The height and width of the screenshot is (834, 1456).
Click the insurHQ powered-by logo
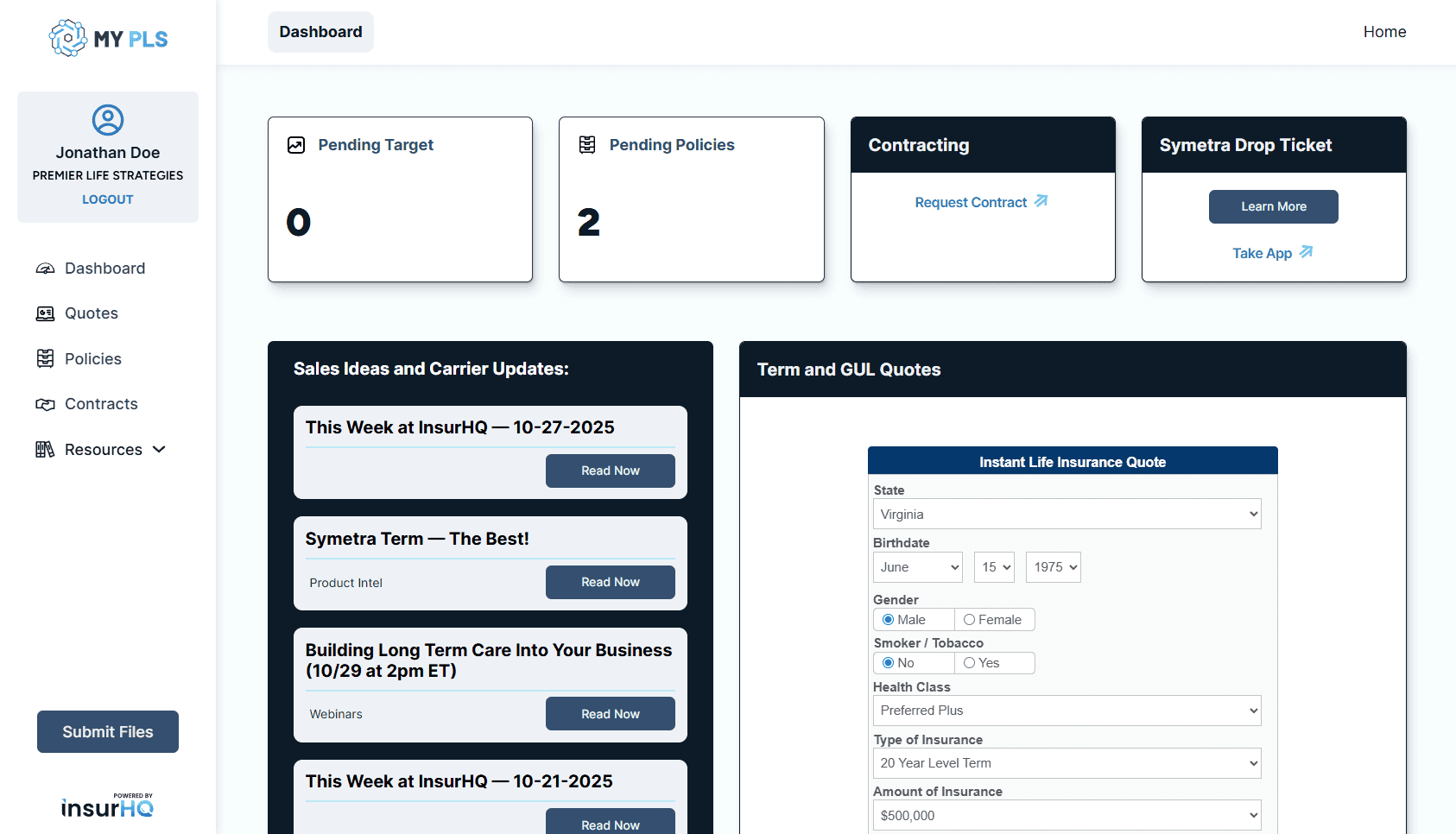coord(108,805)
